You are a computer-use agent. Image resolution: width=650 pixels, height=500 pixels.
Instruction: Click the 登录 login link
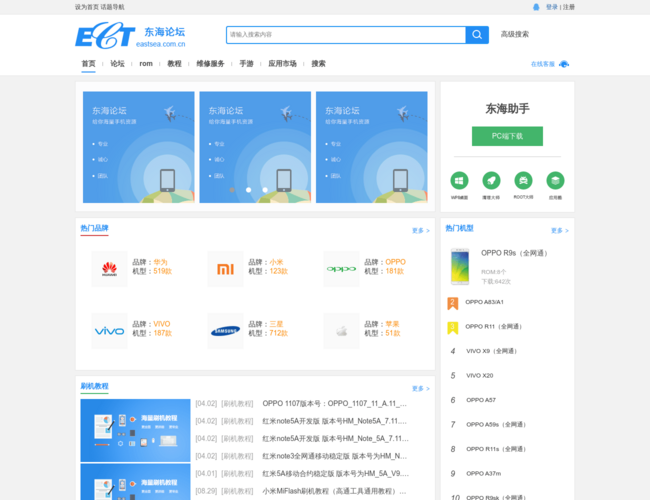point(552,7)
